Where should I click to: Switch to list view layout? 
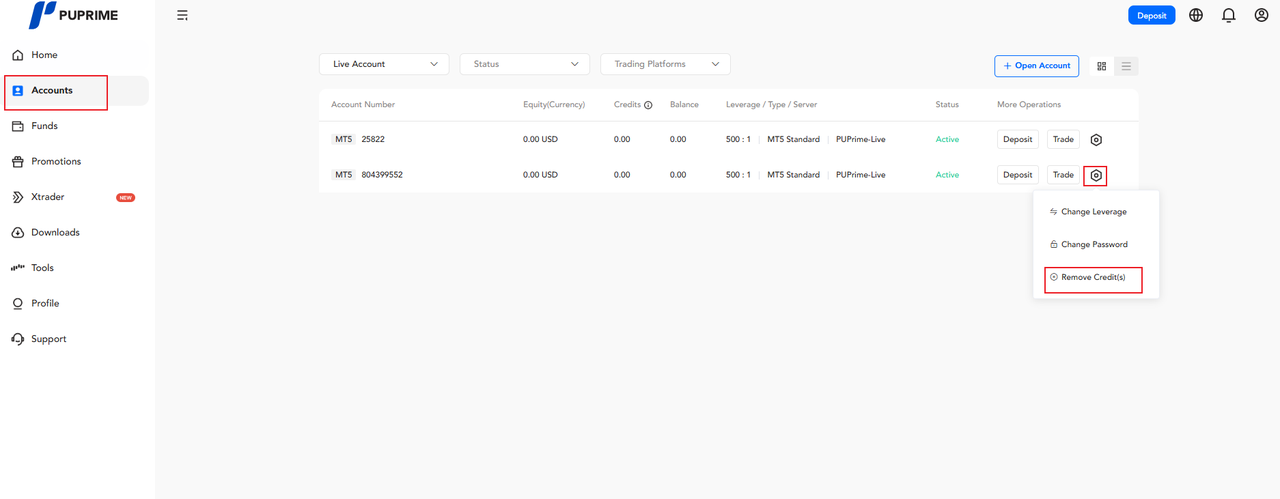(x=1126, y=66)
